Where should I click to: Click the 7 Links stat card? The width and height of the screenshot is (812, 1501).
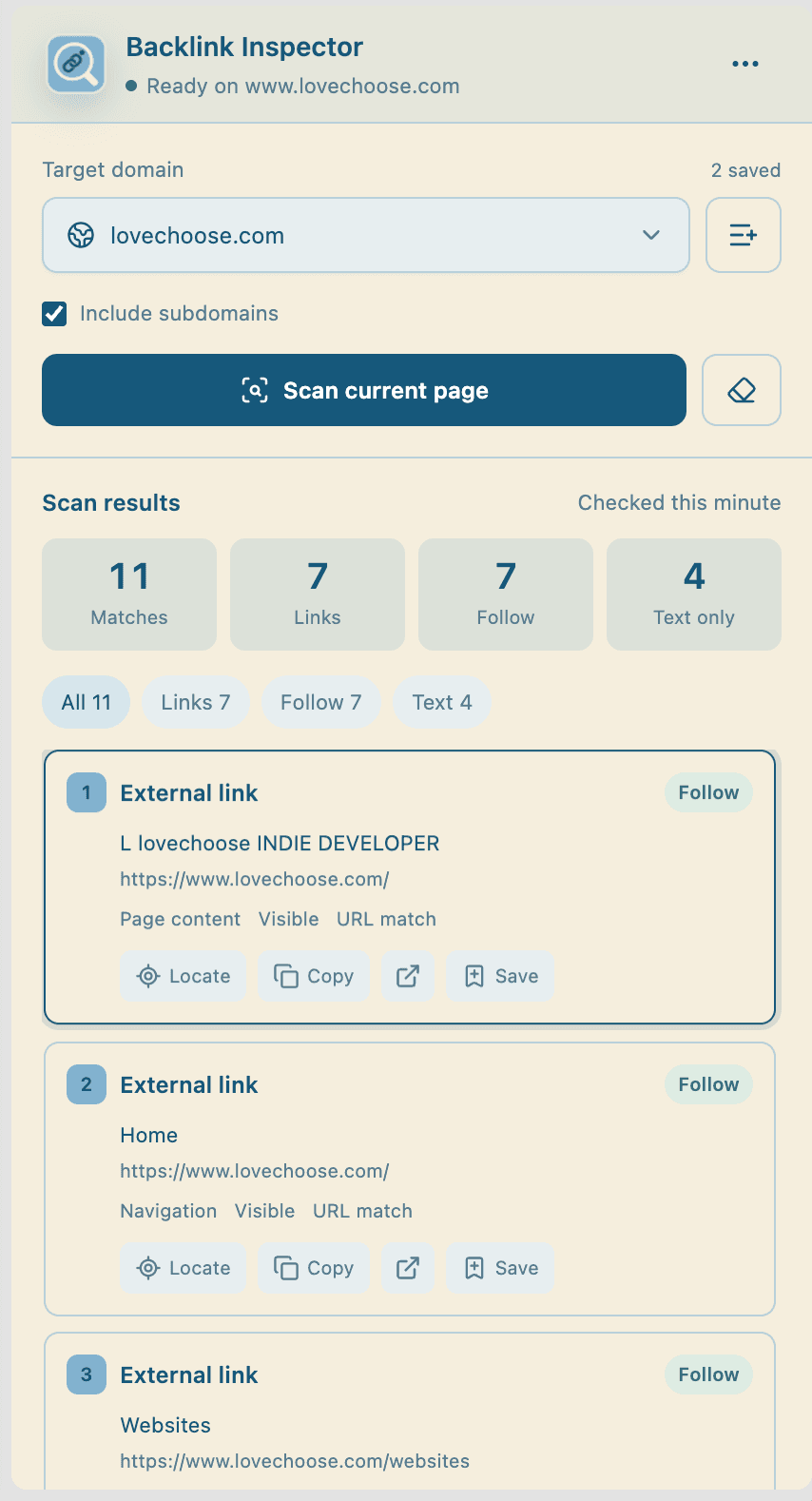click(x=318, y=595)
